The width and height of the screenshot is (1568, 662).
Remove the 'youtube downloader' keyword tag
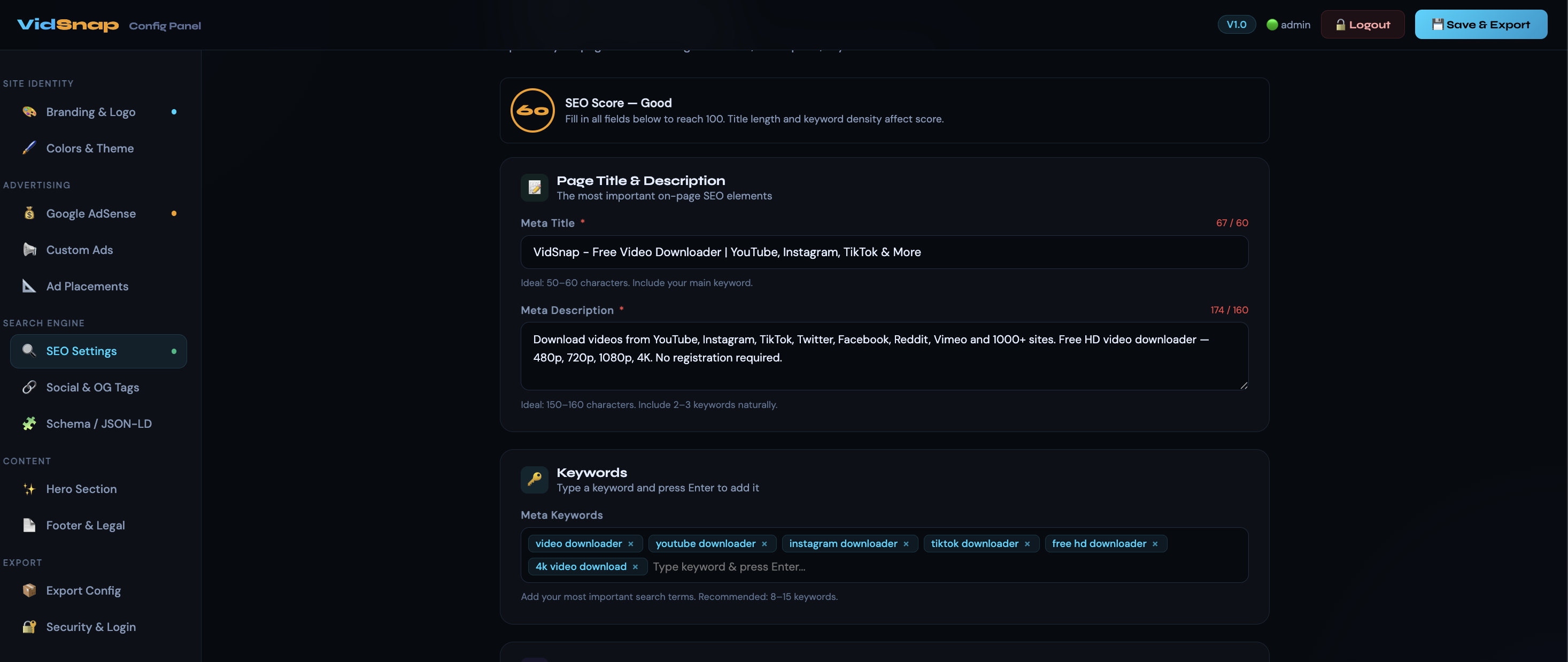(x=764, y=544)
